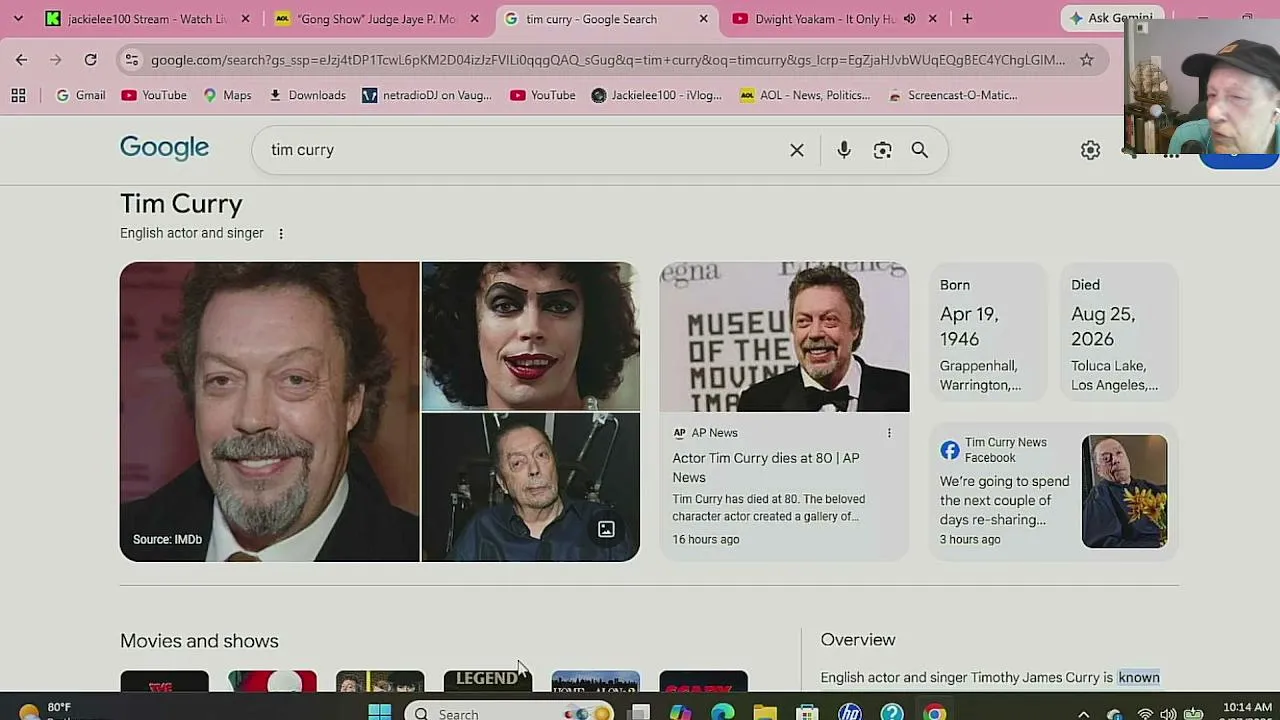Open the Screencast-O-Matic bookmark
Viewport: 1280px width, 720px height.
click(953, 95)
